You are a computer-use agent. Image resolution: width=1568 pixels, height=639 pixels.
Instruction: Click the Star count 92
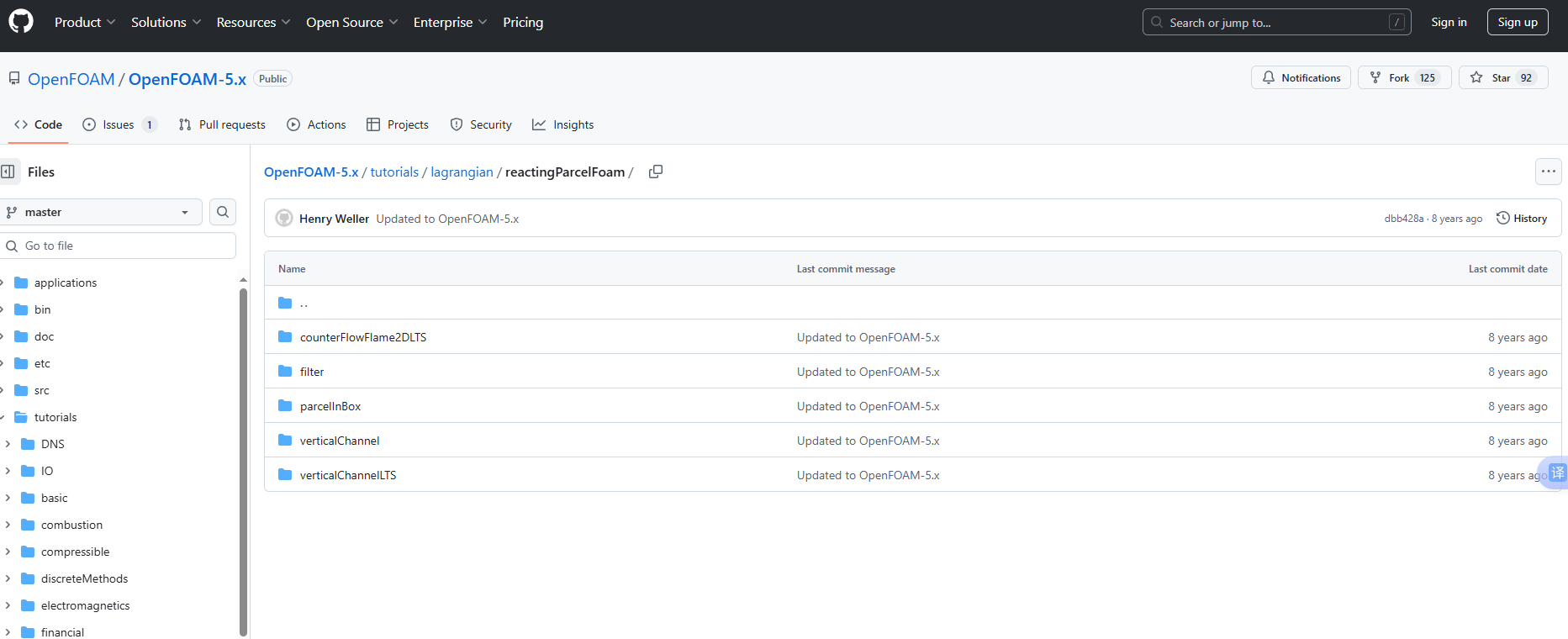tap(1526, 77)
